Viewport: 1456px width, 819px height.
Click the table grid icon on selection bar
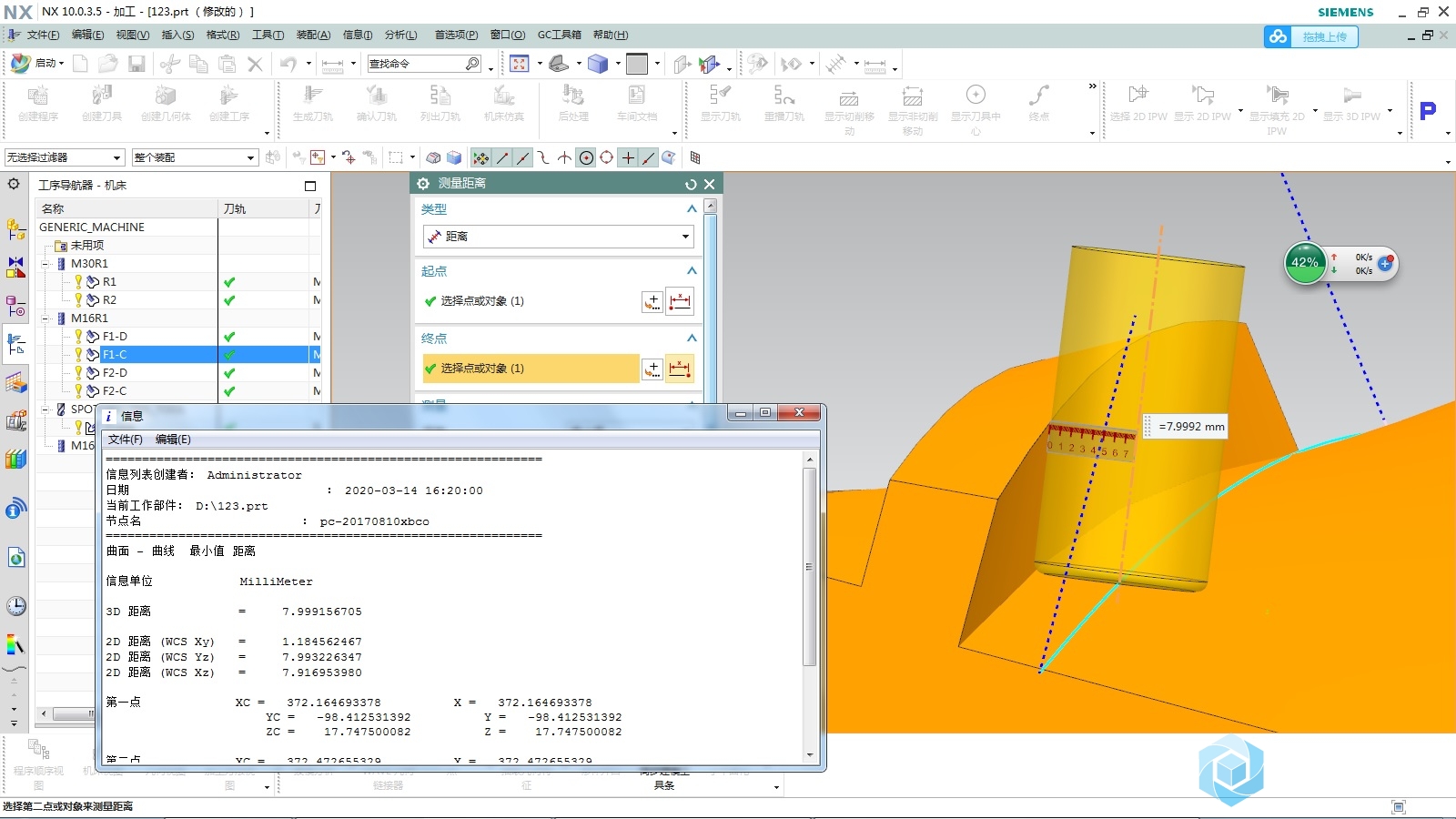pos(695,157)
